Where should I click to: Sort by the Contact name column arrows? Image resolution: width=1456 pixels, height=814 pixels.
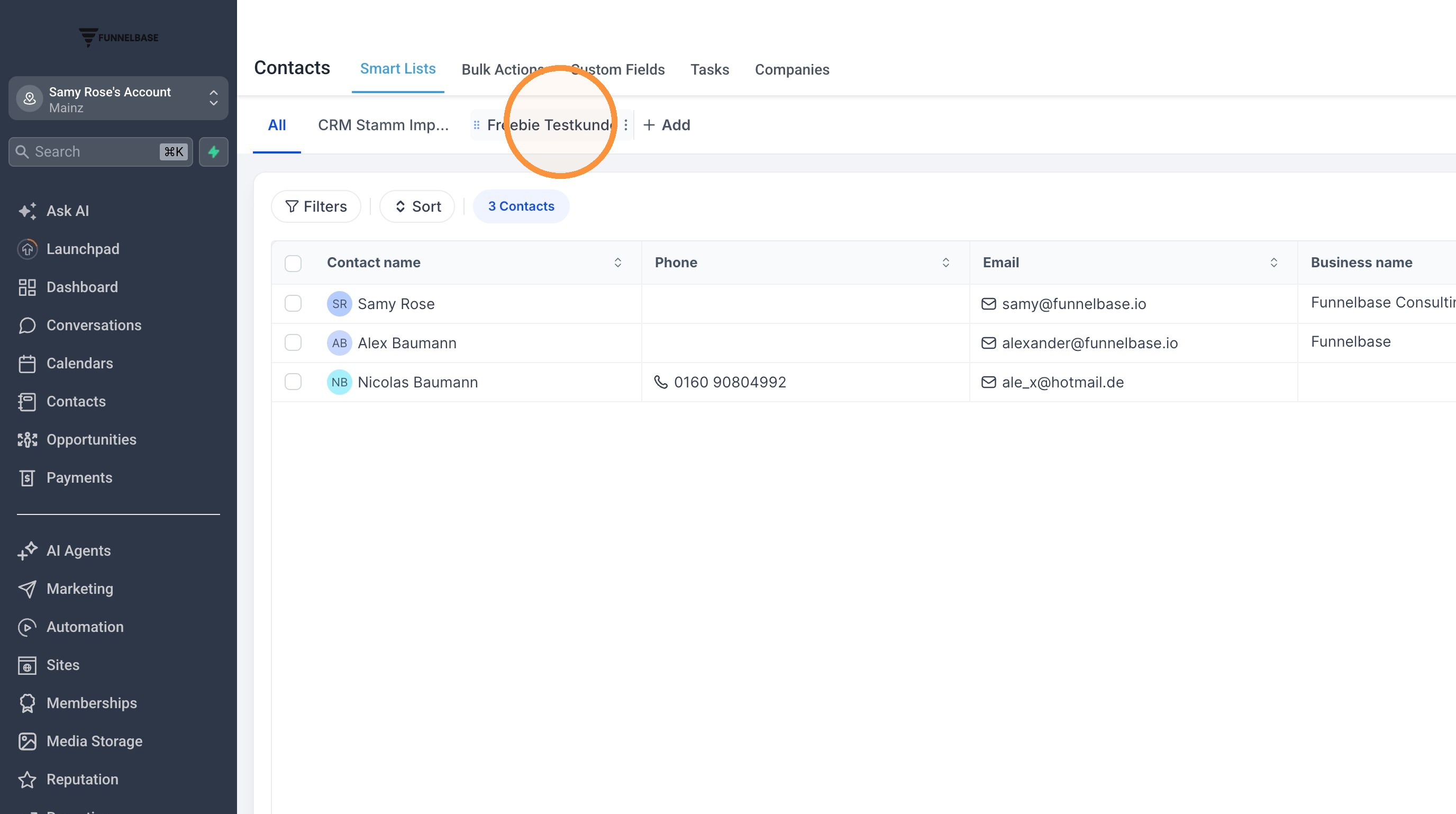tap(618, 263)
